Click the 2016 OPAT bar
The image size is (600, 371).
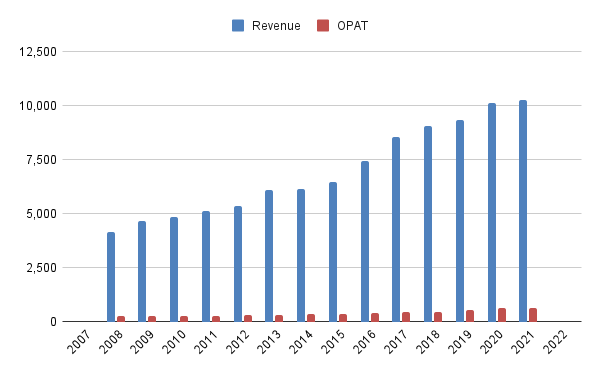coord(375,317)
